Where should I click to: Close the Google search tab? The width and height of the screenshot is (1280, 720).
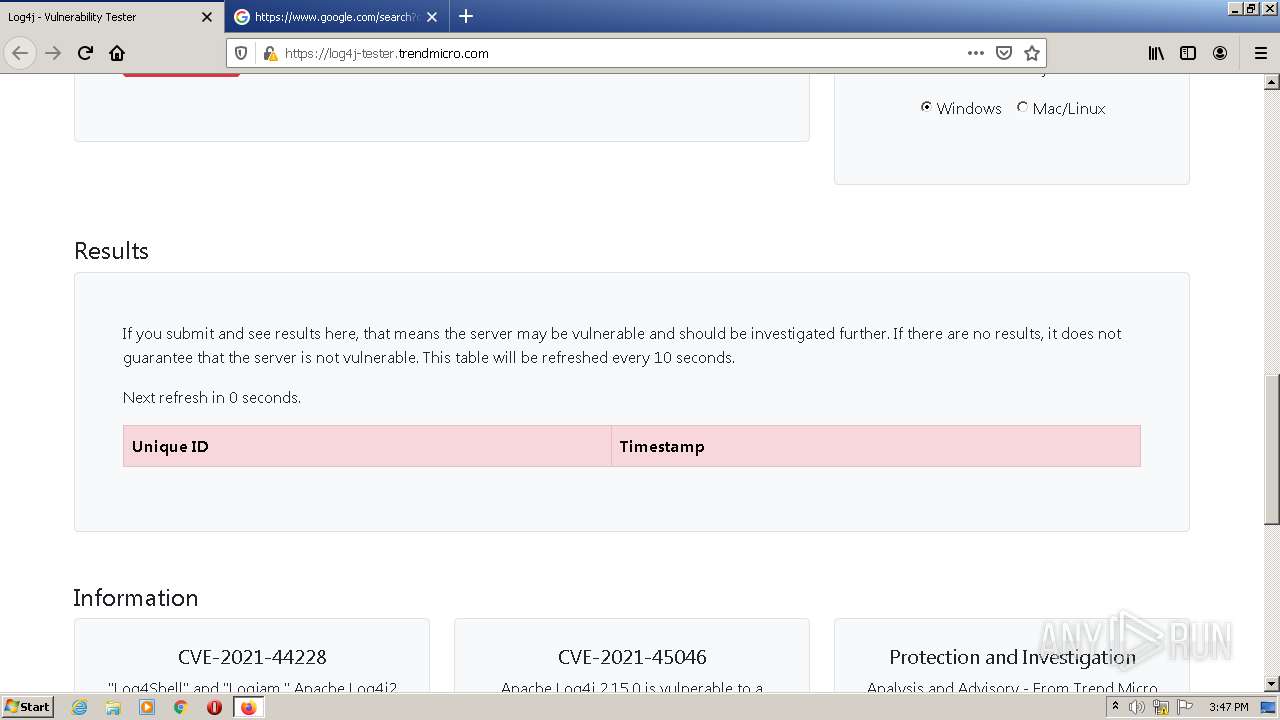[432, 17]
